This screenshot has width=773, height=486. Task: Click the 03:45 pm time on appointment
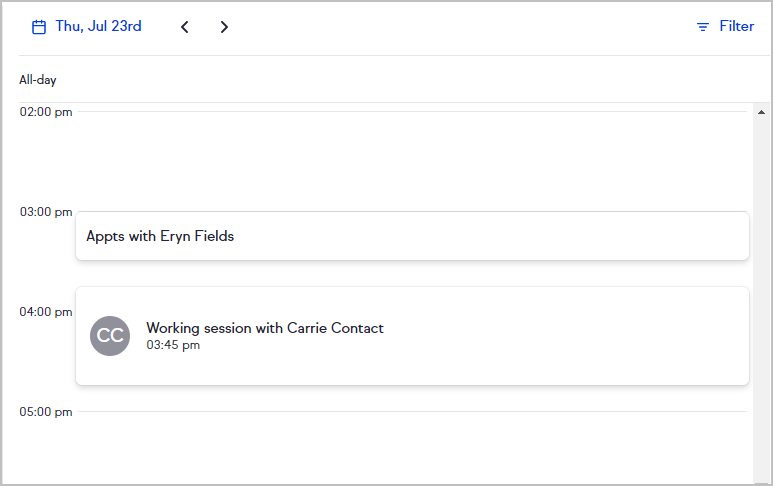coord(173,346)
